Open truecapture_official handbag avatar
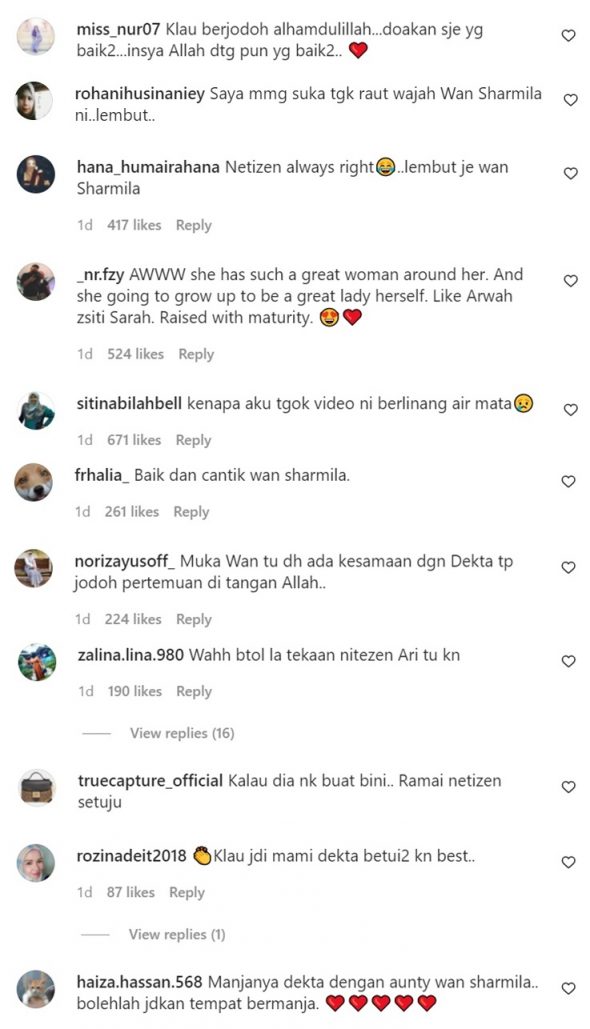 (36, 788)
